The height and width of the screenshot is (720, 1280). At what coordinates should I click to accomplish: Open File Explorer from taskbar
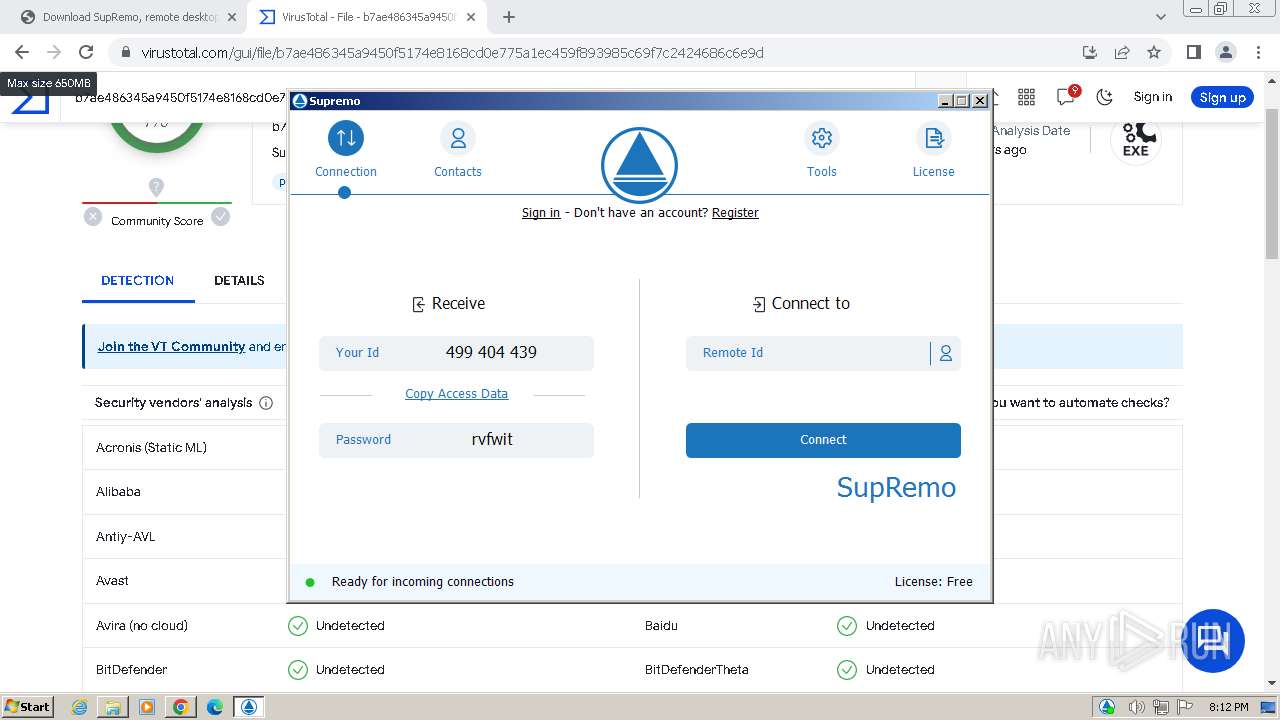click(x=113, y=707)
